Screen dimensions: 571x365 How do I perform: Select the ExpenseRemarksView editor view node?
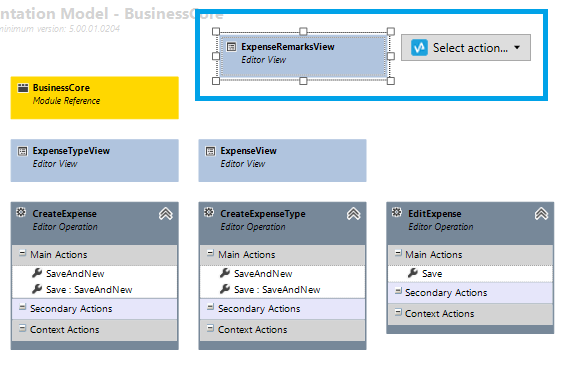(x=303, y=56)
